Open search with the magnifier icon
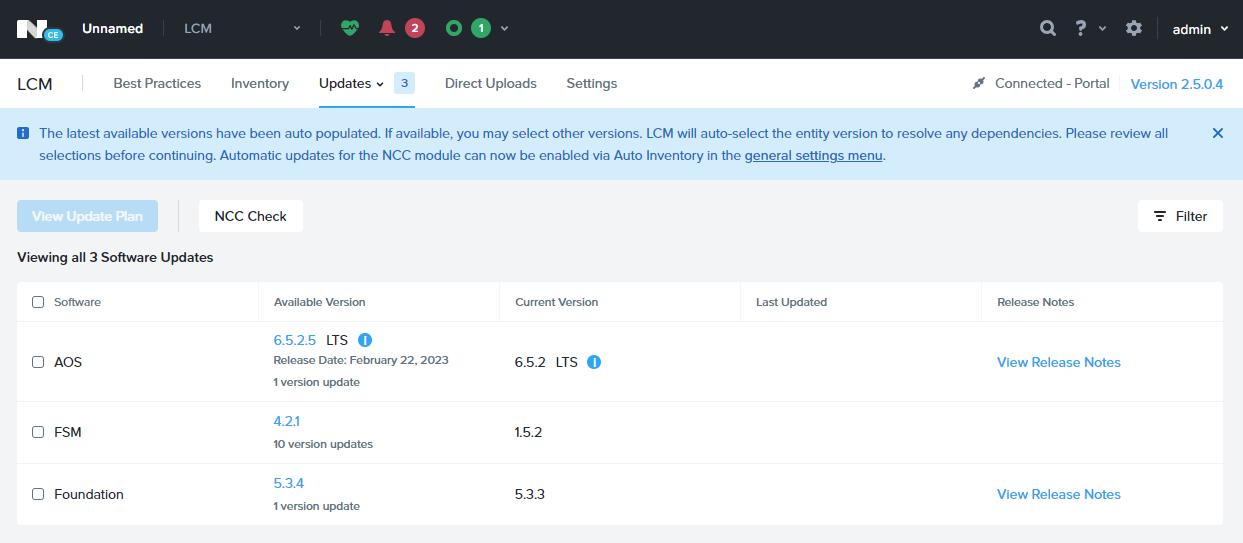 [1048, 28]
